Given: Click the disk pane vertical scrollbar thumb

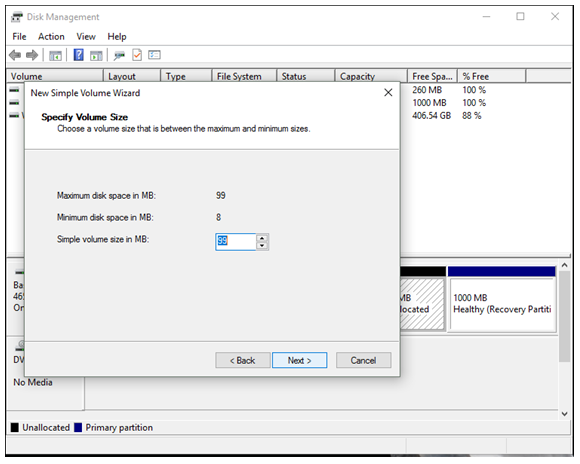Looking at the screenshot, I should coord(564,316).
